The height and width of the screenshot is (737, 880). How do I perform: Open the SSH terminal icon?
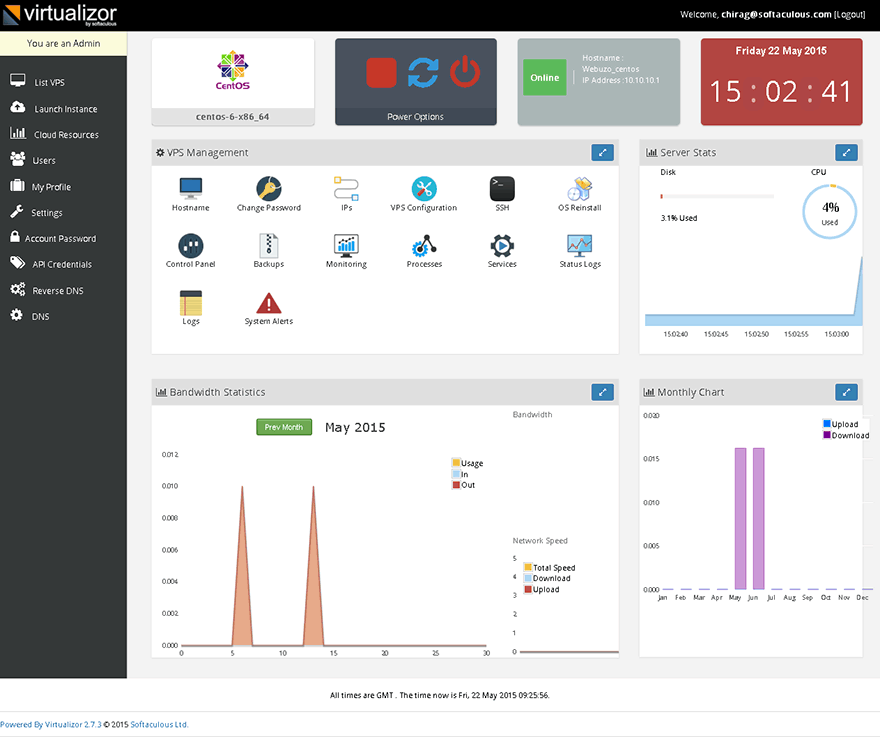[502, 188]
